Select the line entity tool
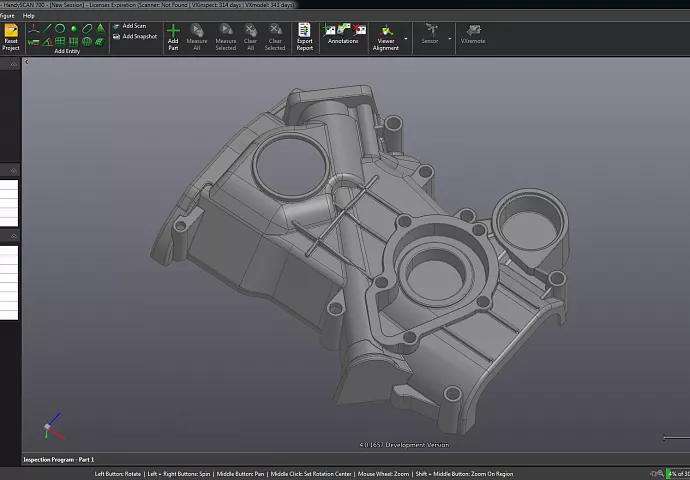690x480 pixels. point(47,28)
